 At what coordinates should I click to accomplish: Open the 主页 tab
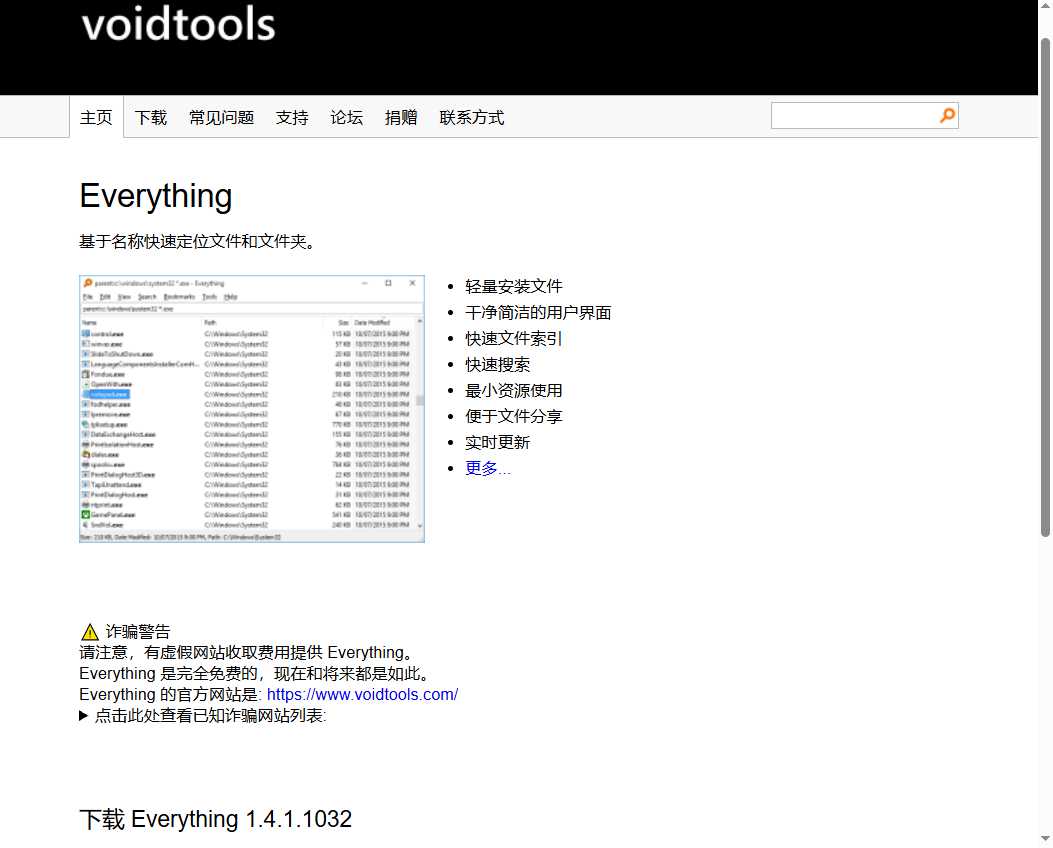[x=96, y=117]
